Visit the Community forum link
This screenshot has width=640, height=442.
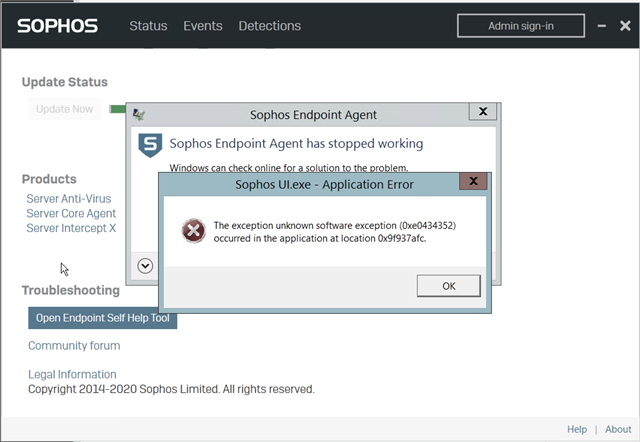click(74, 346)
